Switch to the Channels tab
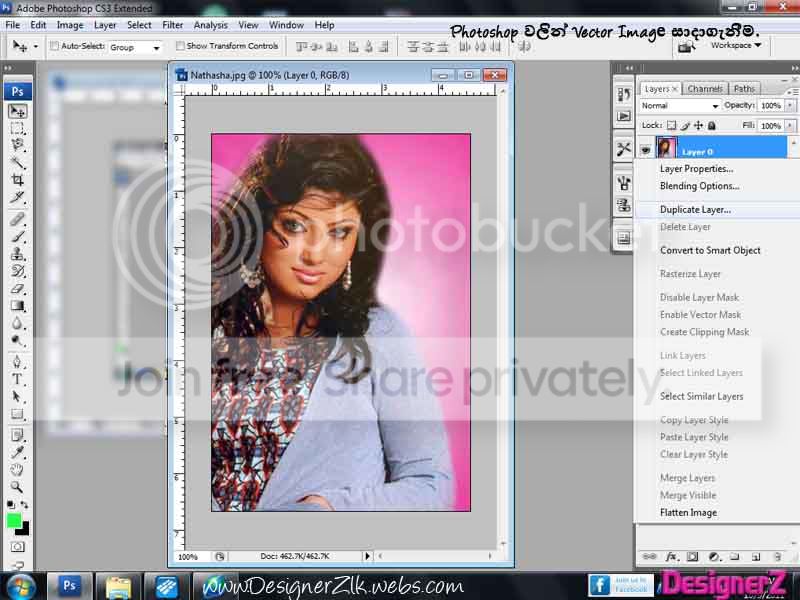The height and width of the screenshot is (600, 800). click(x=705, y=89)
